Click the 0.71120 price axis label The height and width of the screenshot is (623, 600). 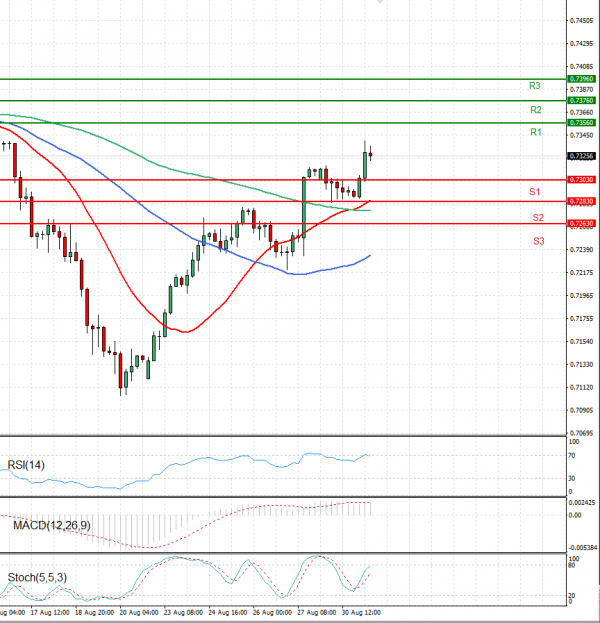tap(581, 387)
